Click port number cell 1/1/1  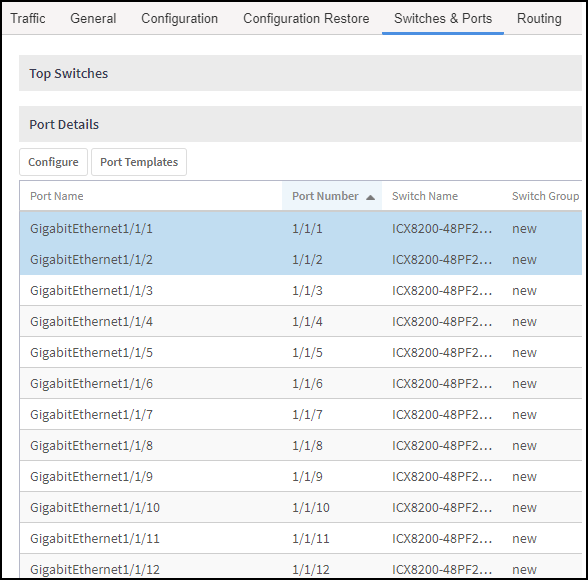click(x=307, y=229)
